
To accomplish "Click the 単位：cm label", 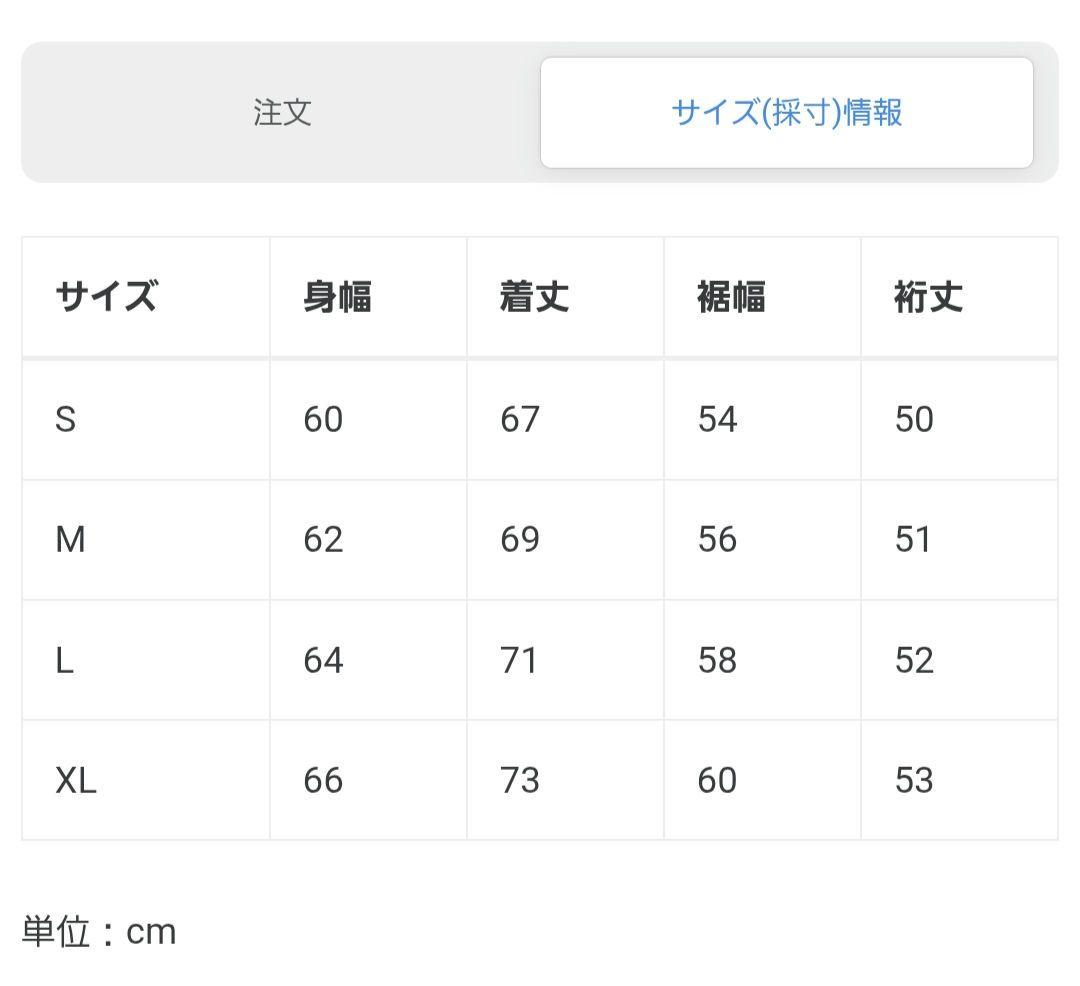I will (x=99, y=931).
